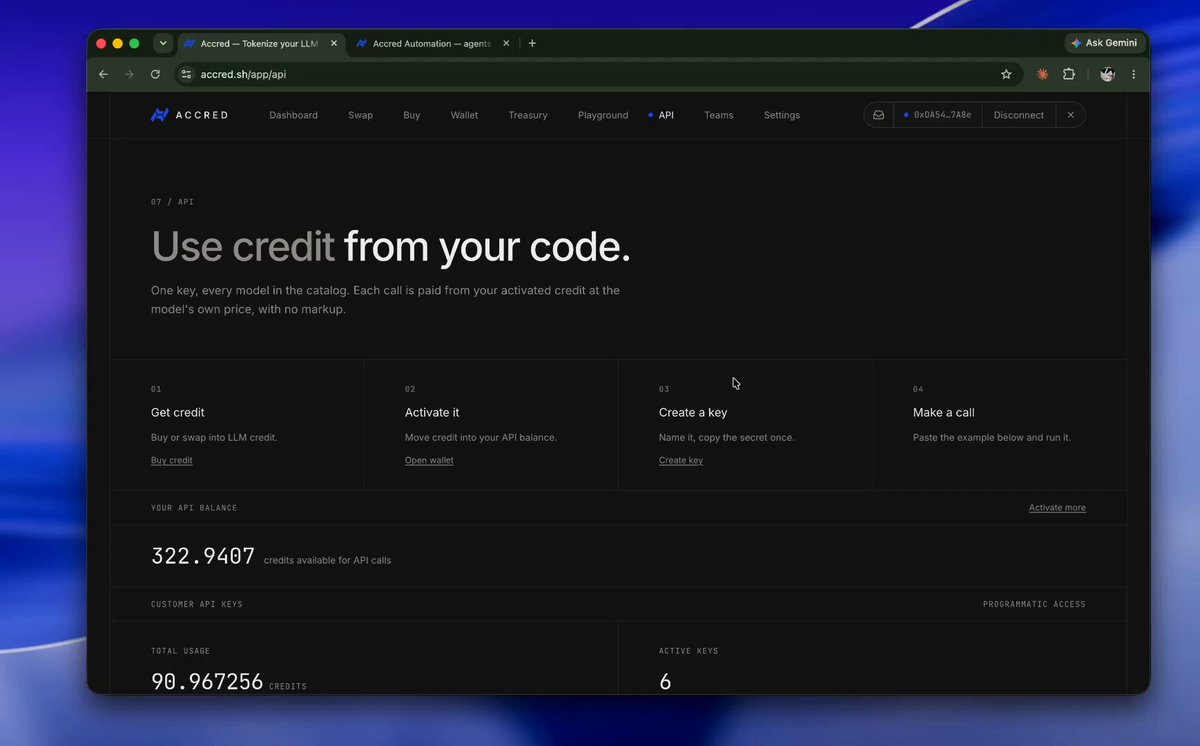Click the 'Activate more' link
The height and width of the screenshot is (746, 1200).
coord(1057,508)
